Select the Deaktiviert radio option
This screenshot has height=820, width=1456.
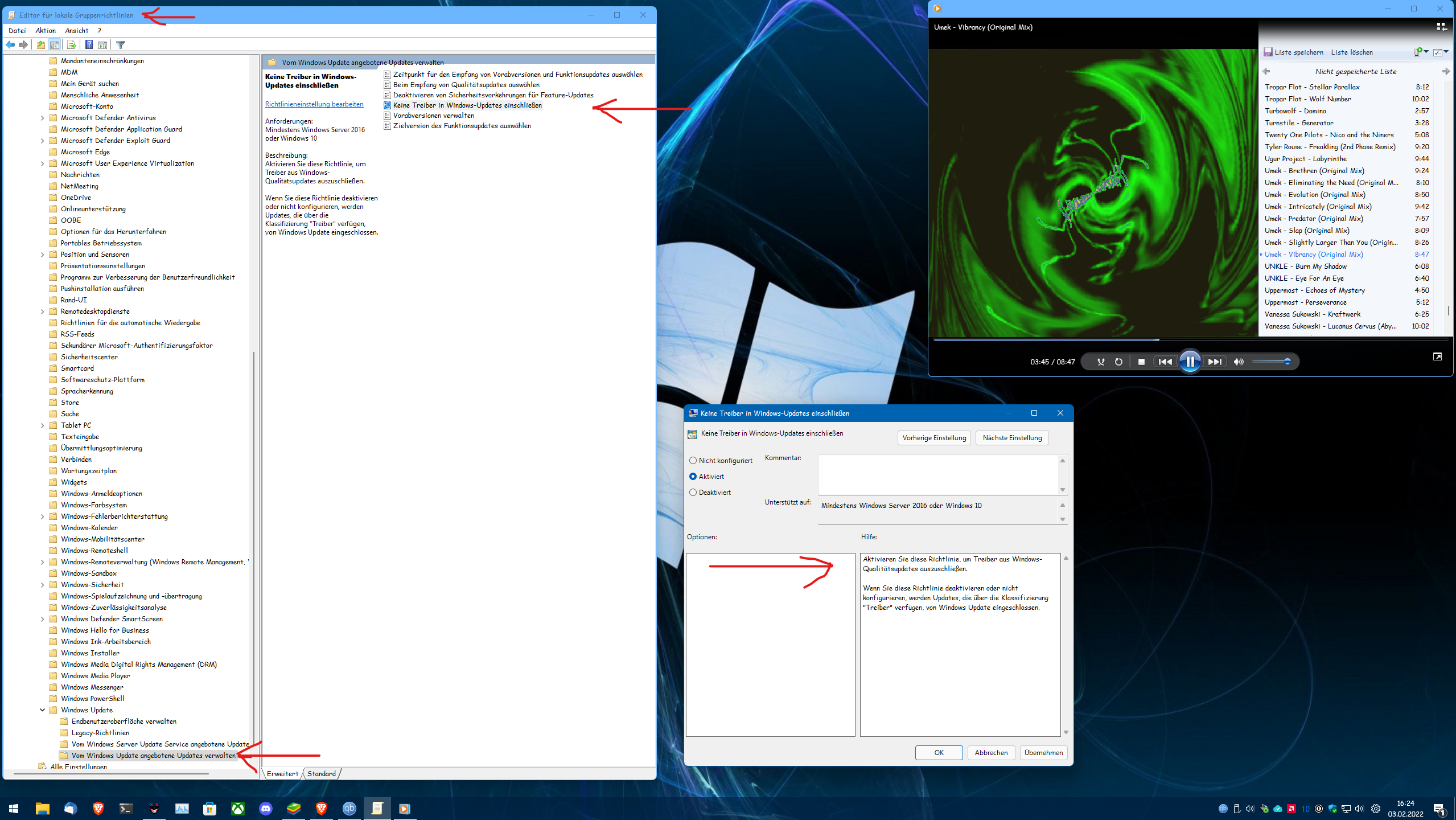coord(693,493)
